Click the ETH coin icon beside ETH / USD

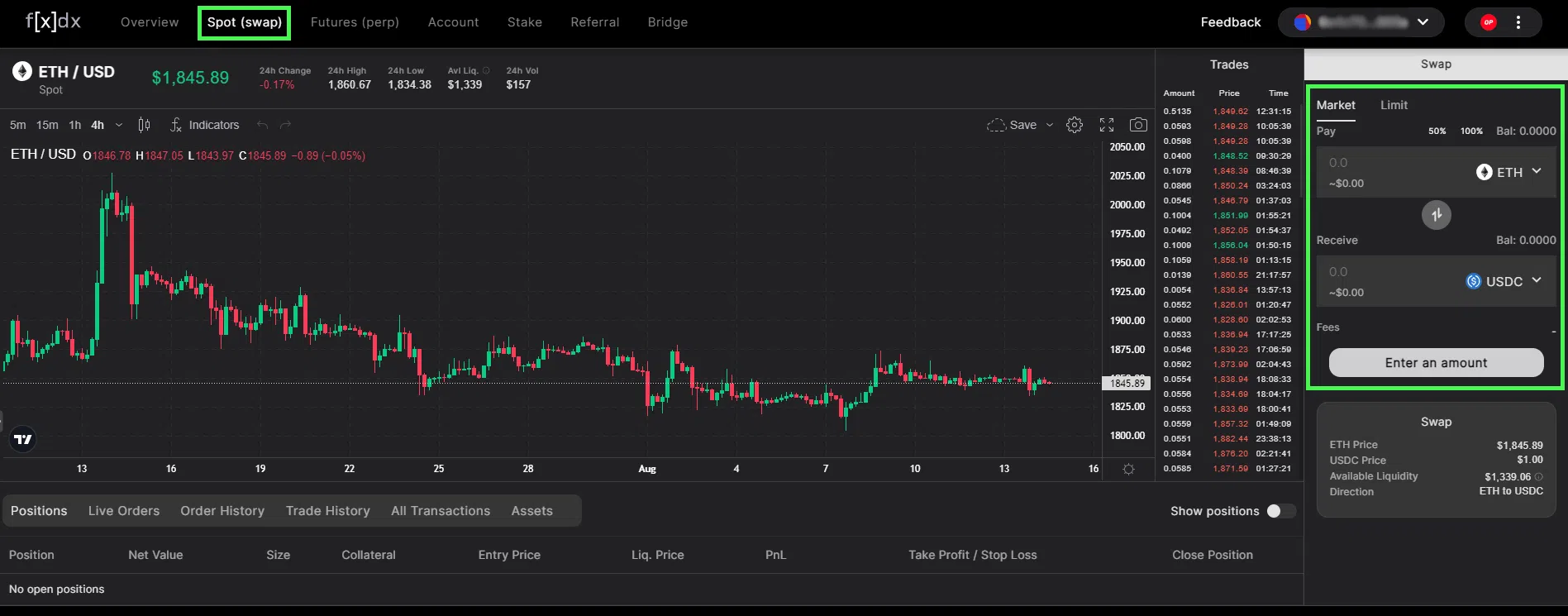pos(22,72)
